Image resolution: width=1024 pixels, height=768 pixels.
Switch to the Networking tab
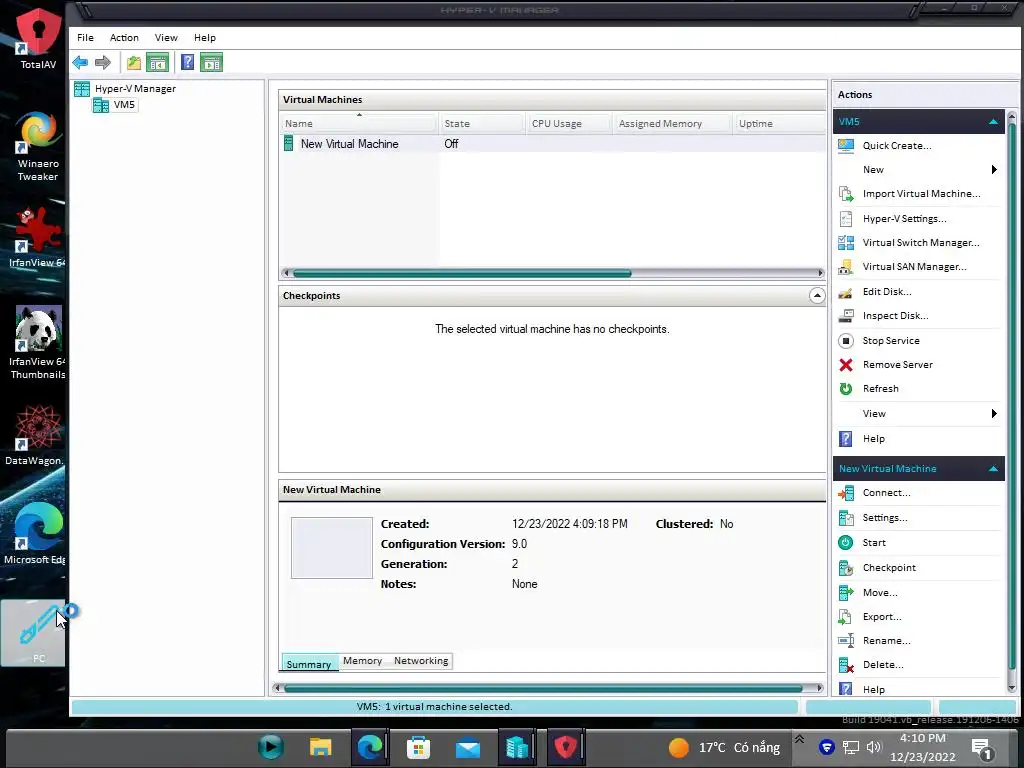(x=421, y=661)
